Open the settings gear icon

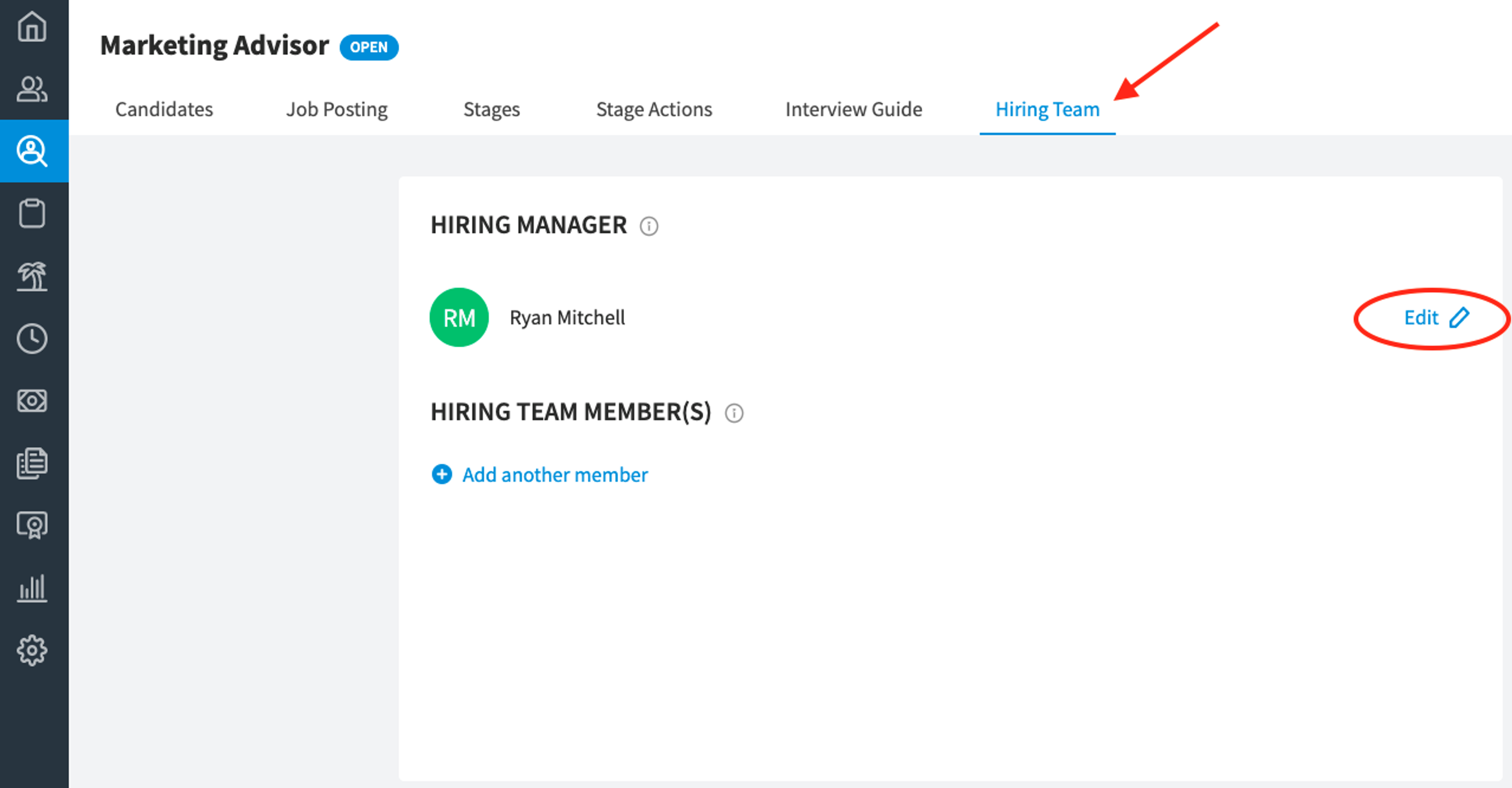tap(32, 650)
